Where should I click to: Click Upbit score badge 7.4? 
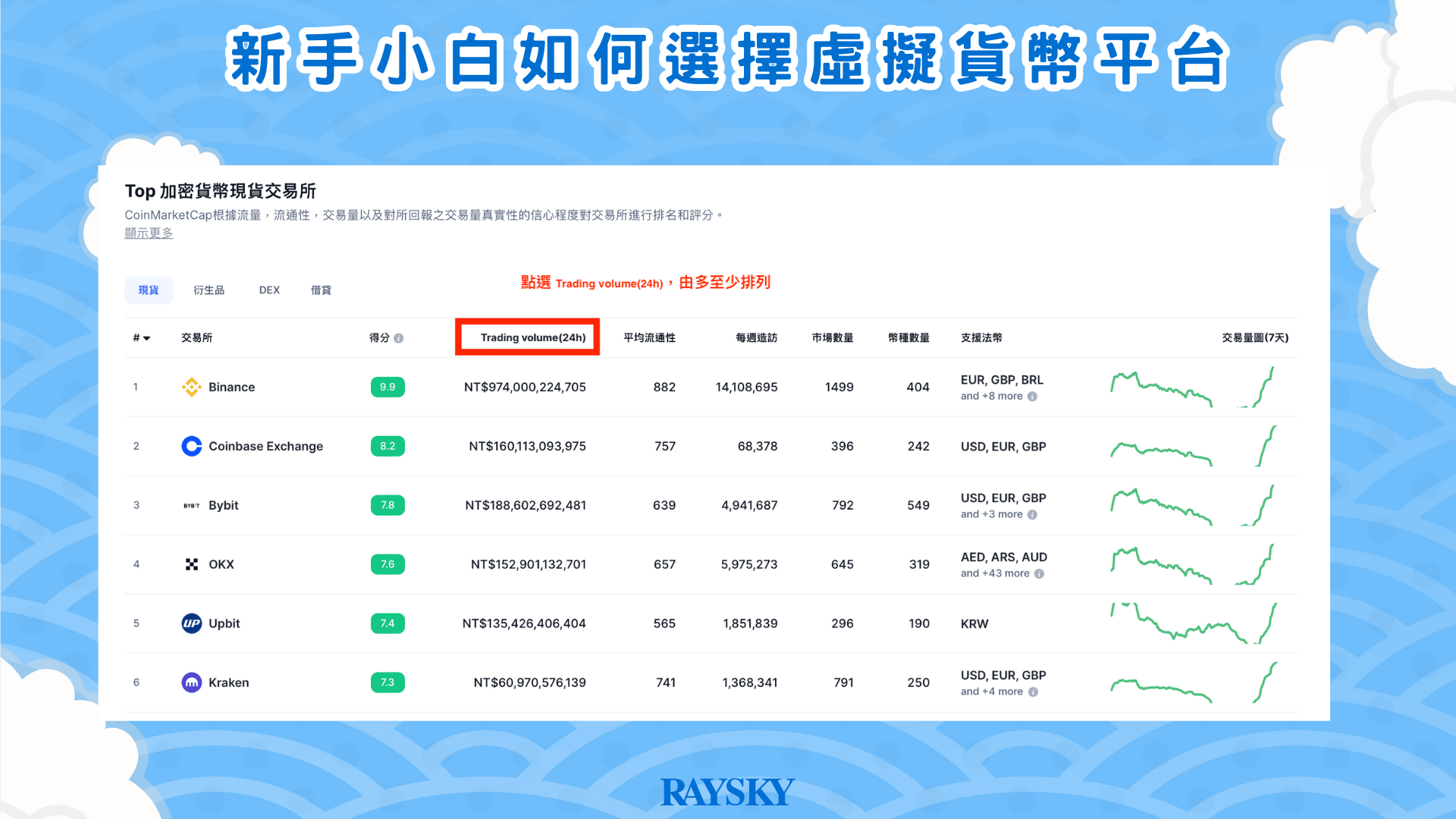388,623
